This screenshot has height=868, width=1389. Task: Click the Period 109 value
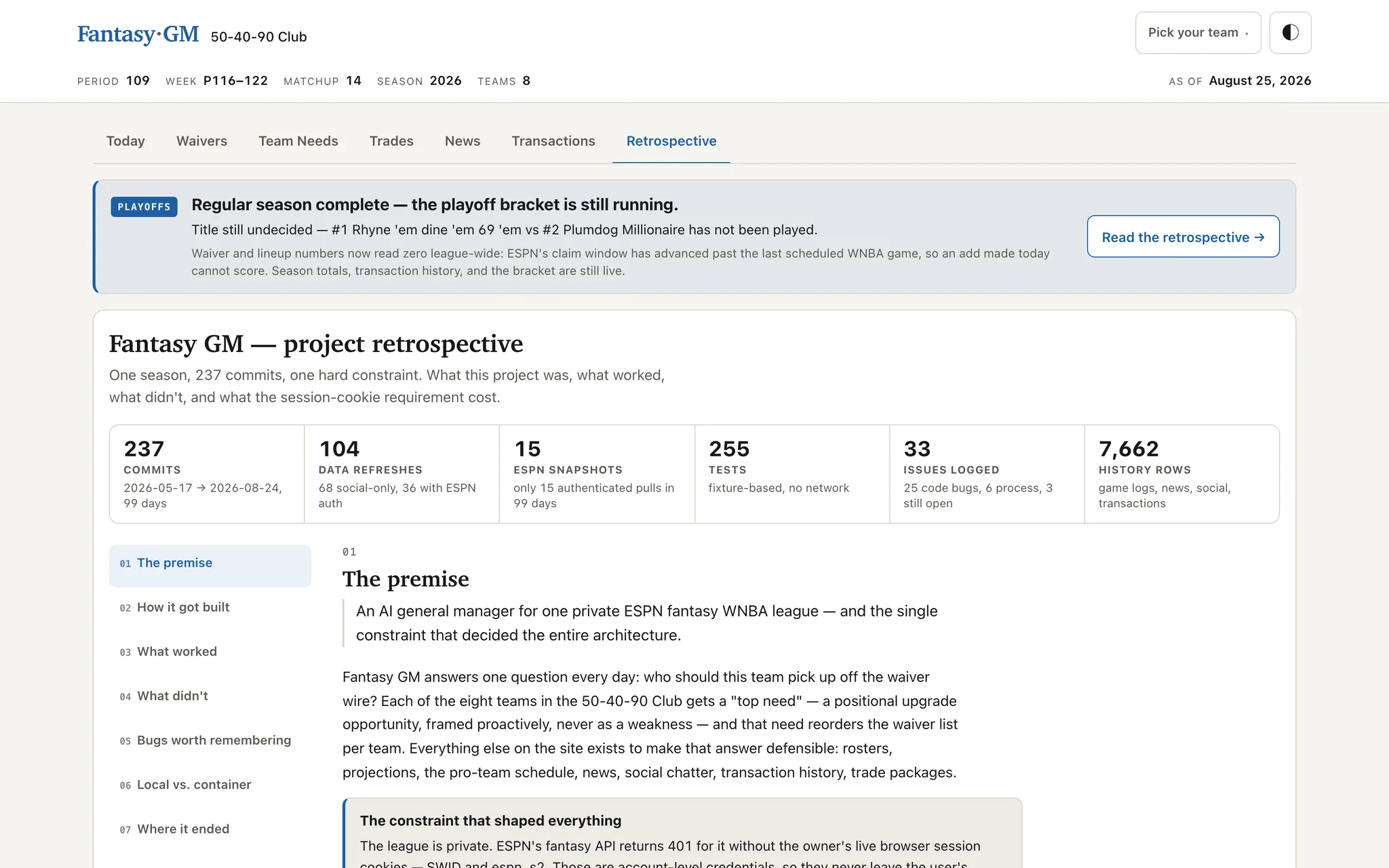[138, 81]
